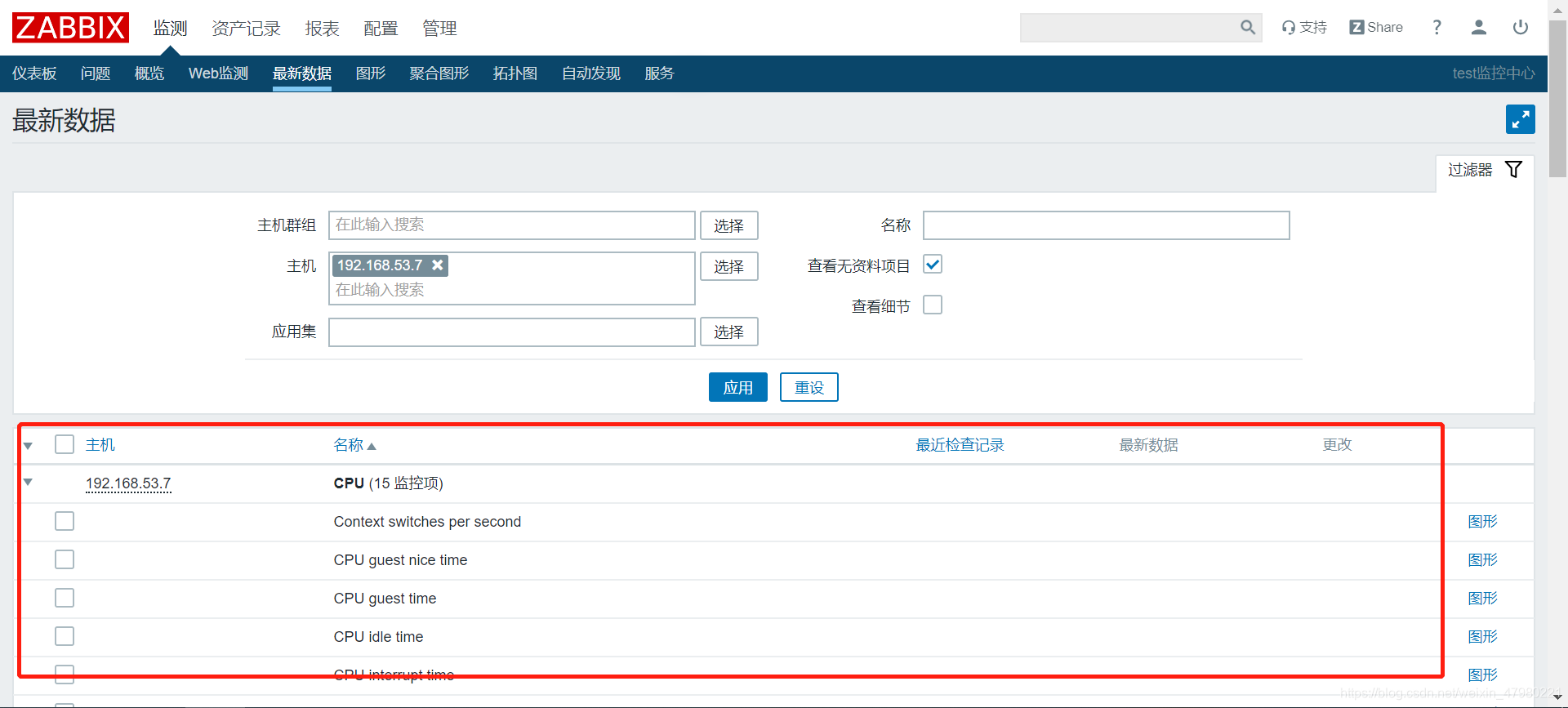Viewport: 1568px width, 708px height.
Task: Go to 聚合图形 submenu
Action: [x=439, y=73]
